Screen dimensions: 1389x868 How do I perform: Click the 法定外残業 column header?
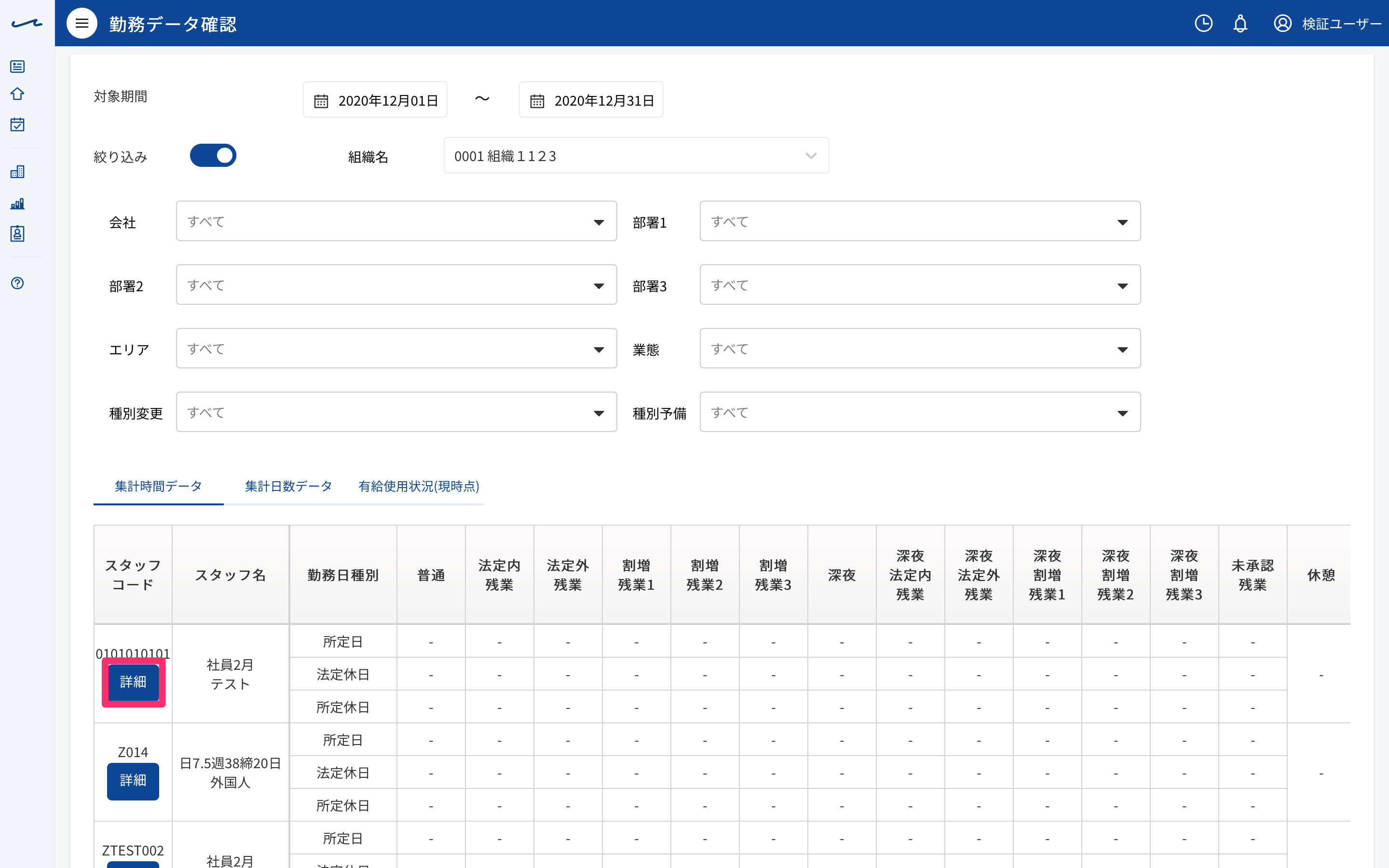568,575
